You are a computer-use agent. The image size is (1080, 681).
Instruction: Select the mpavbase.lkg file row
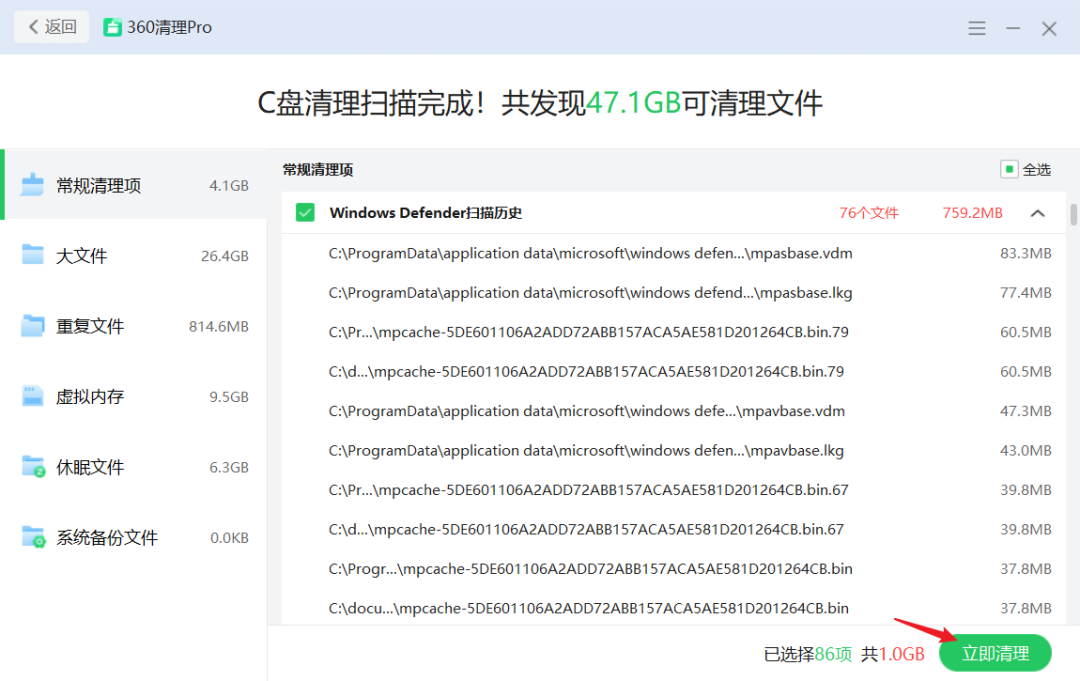click(x=674, y=451)
